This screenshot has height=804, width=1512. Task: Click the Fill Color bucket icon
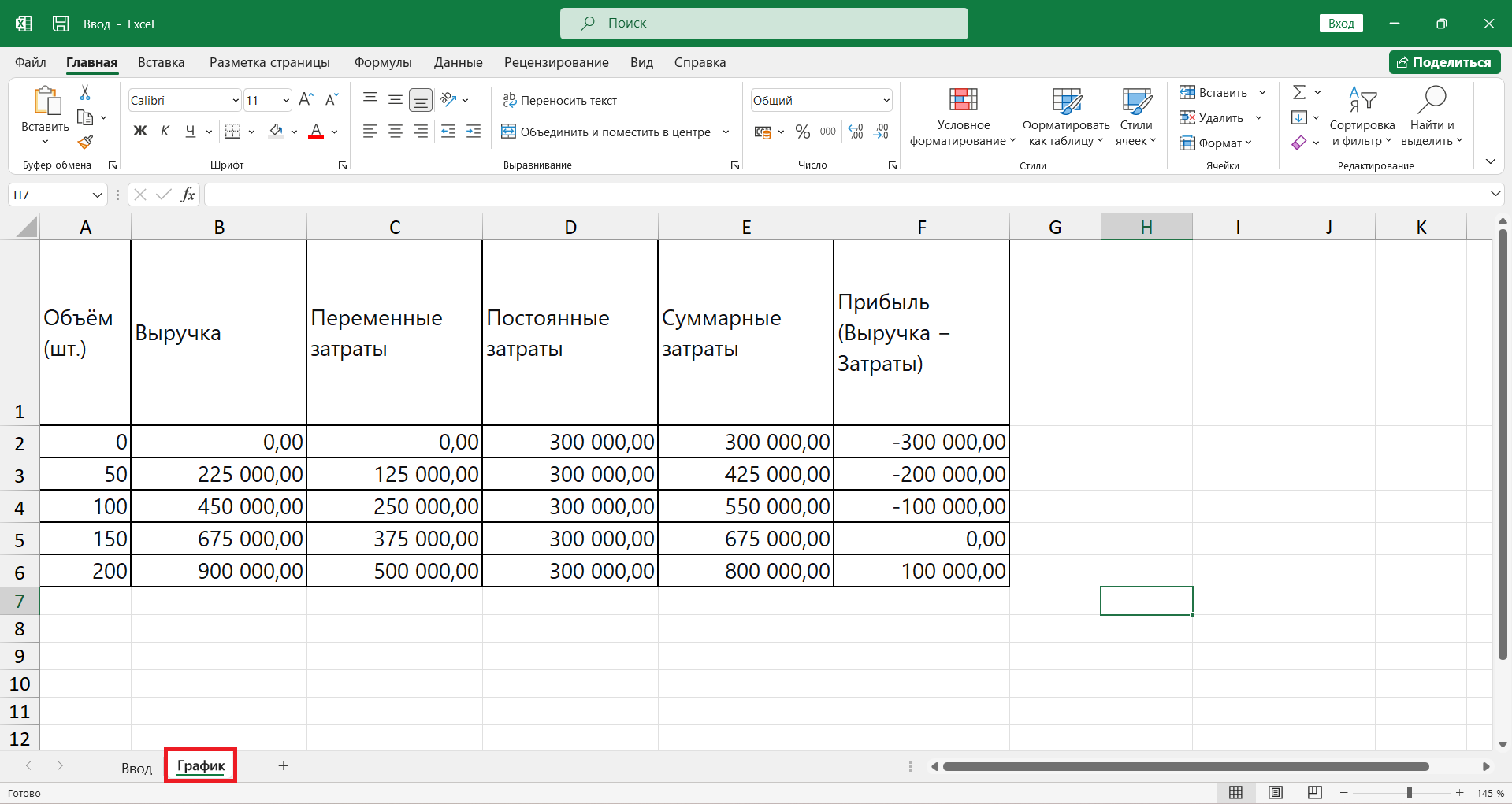click(x=276, y=131)
